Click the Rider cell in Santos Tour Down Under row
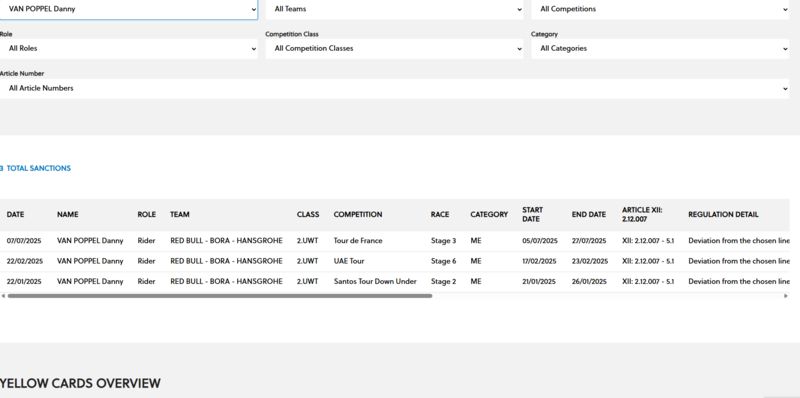This screenshot has height=398, width=800. pos(146,282)
